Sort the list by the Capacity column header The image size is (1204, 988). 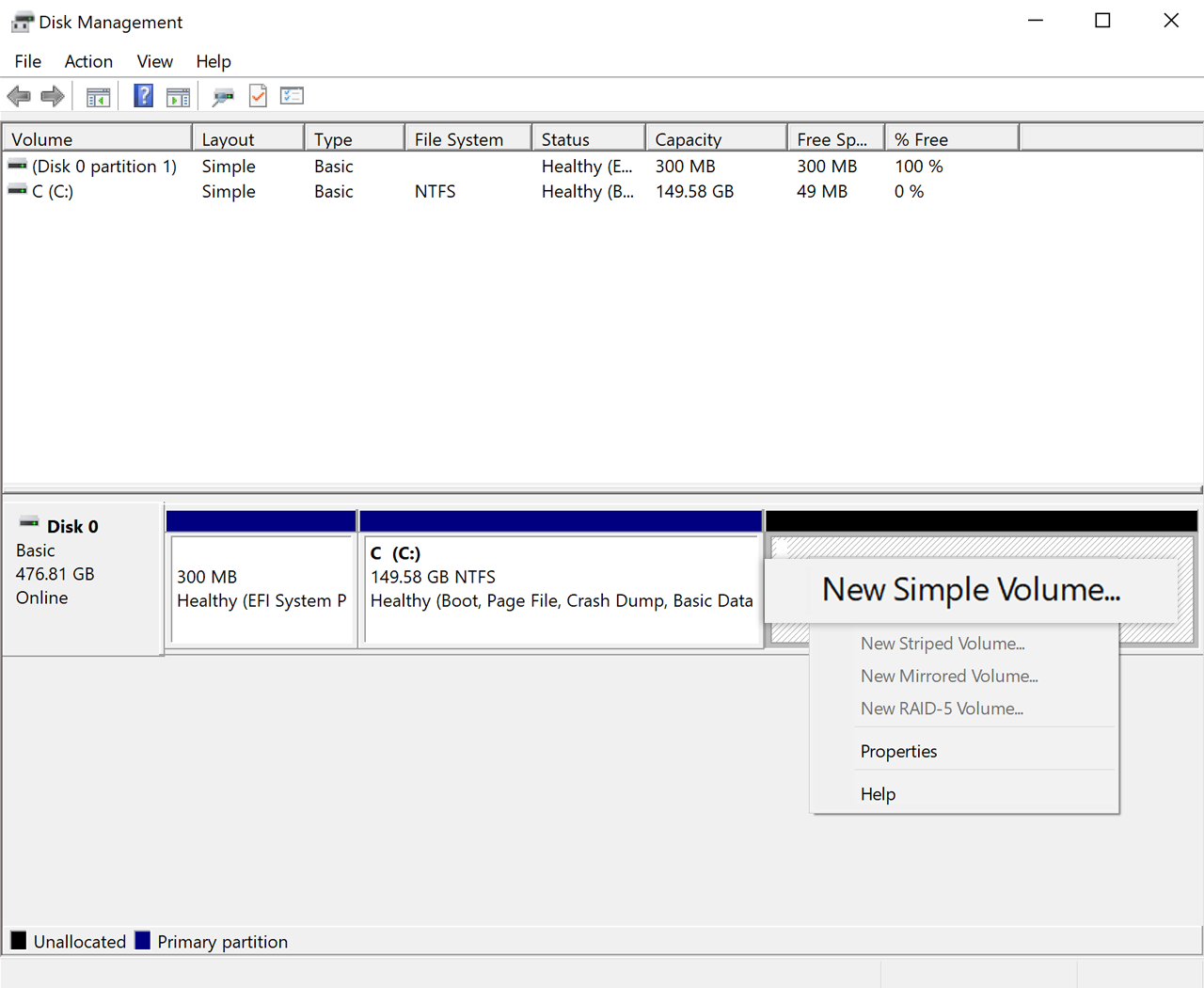715,139
